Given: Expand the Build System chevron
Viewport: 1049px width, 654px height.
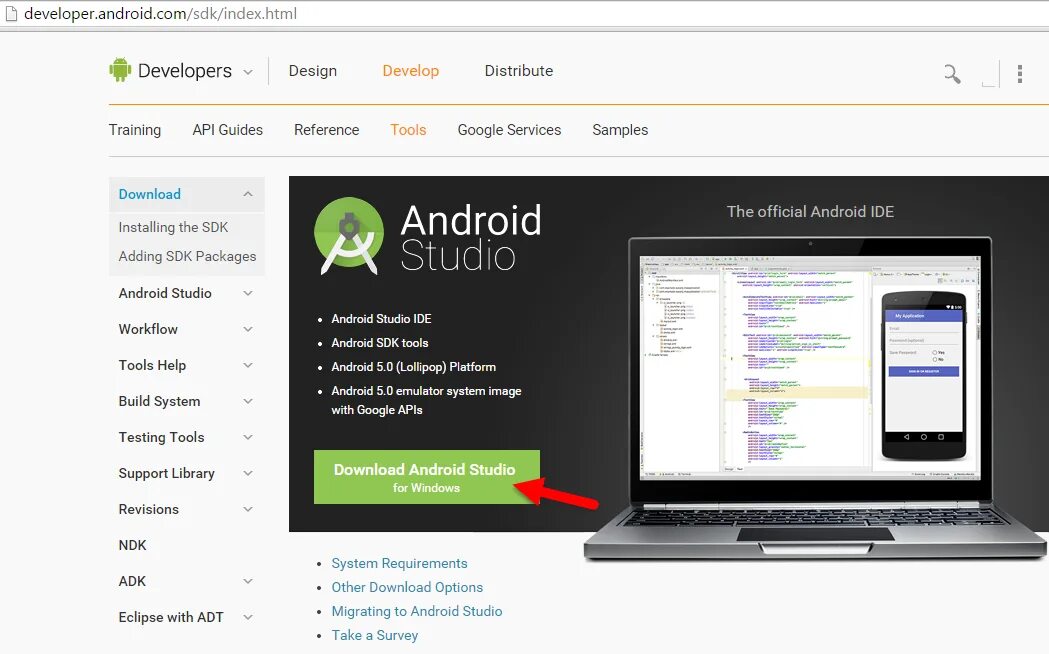Looking at the screenshot, I should click(248, 401).
